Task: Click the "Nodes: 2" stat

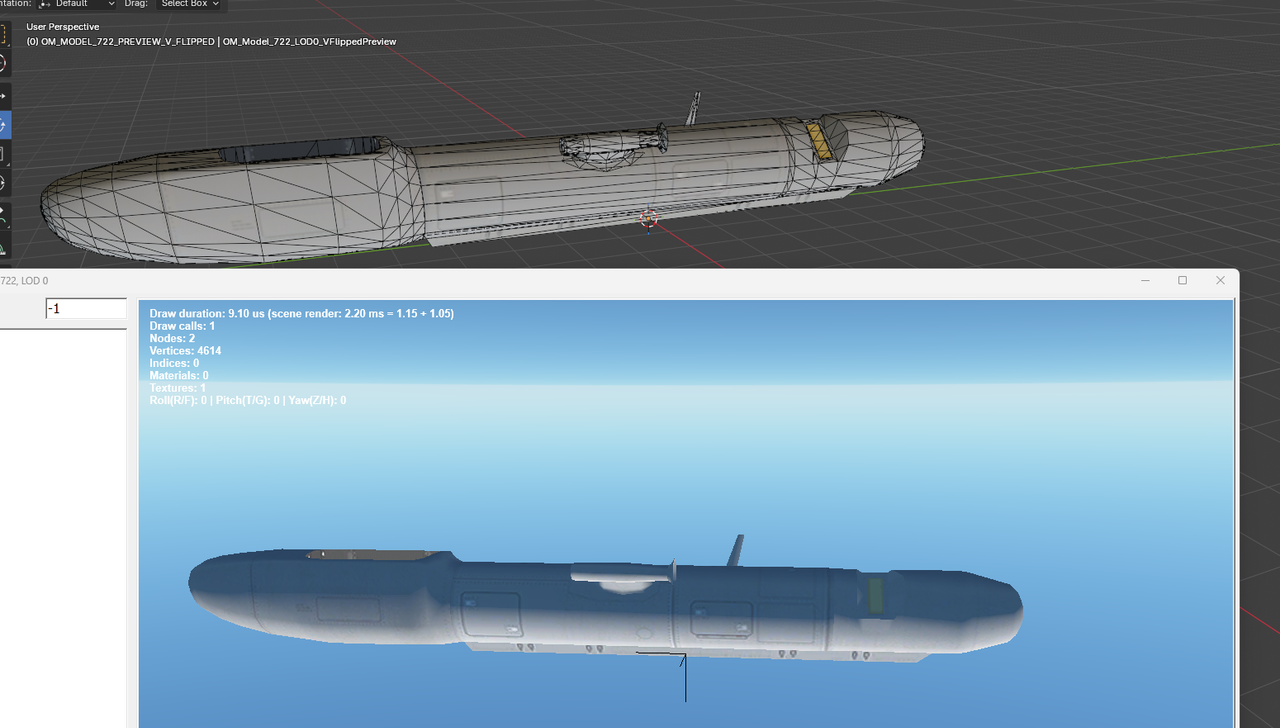Action: (x=172, y=338)
